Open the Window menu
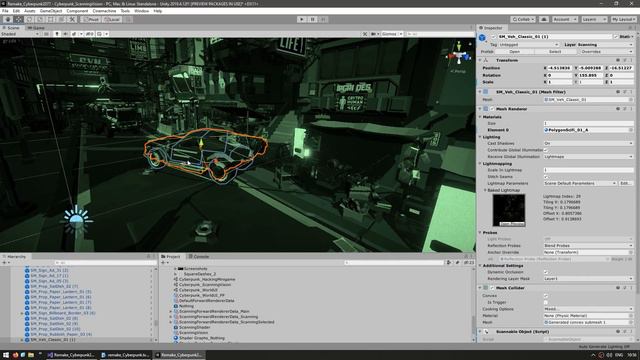 point(142,11)
